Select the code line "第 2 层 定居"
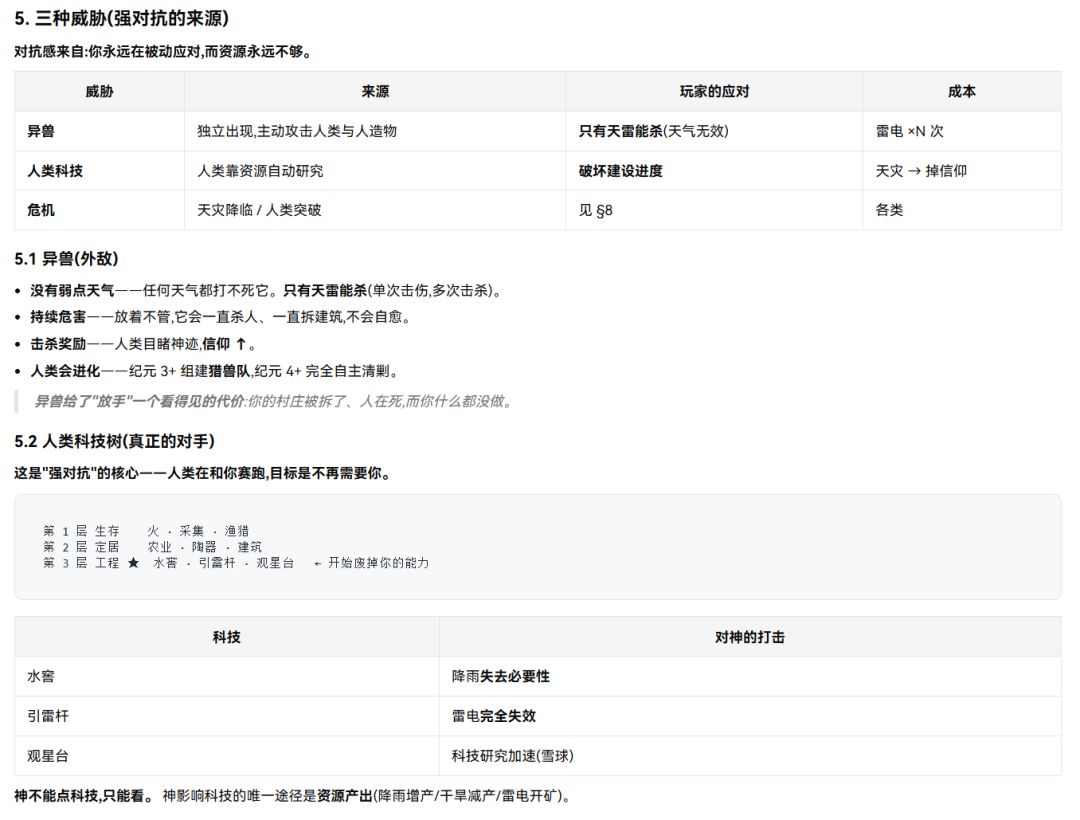Screen dimensions: 1080x820 tap(152, 547)
